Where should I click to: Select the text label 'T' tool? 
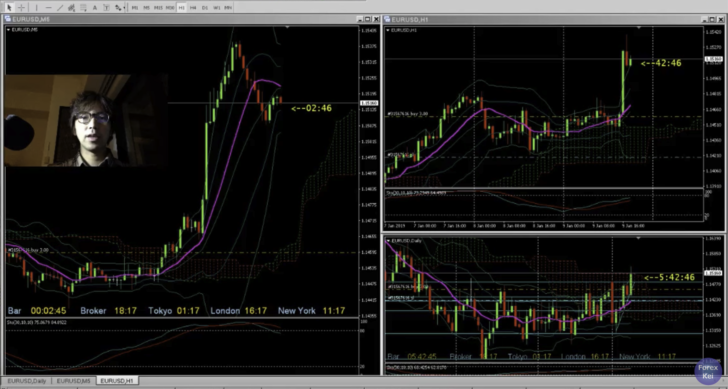[106, 7]
